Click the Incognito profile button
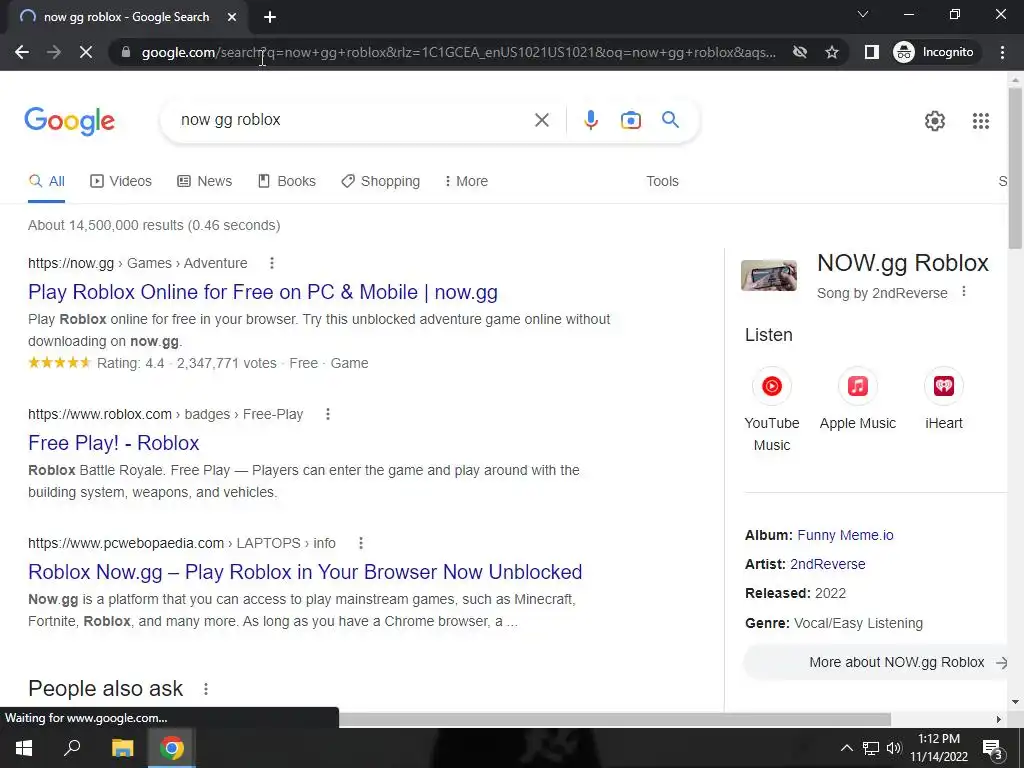Image resolution: width=1024 pixels, height=768 pixels. 934,52
